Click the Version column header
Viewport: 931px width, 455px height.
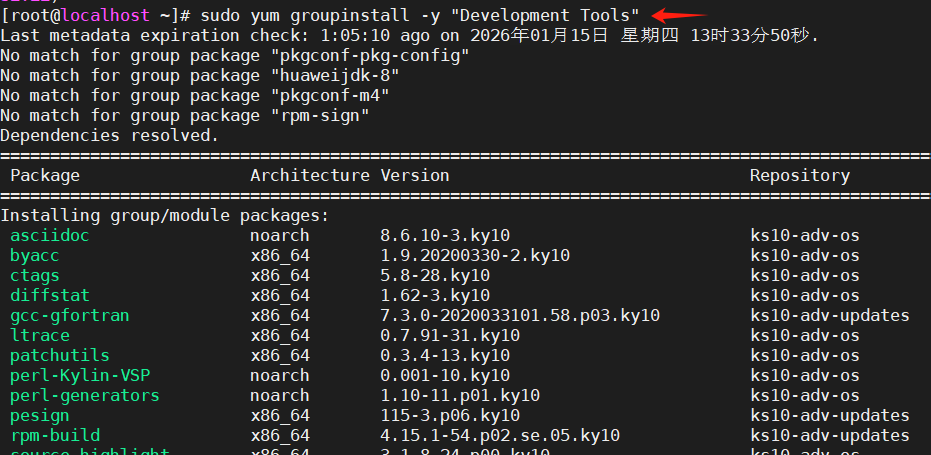click(415, 175)
